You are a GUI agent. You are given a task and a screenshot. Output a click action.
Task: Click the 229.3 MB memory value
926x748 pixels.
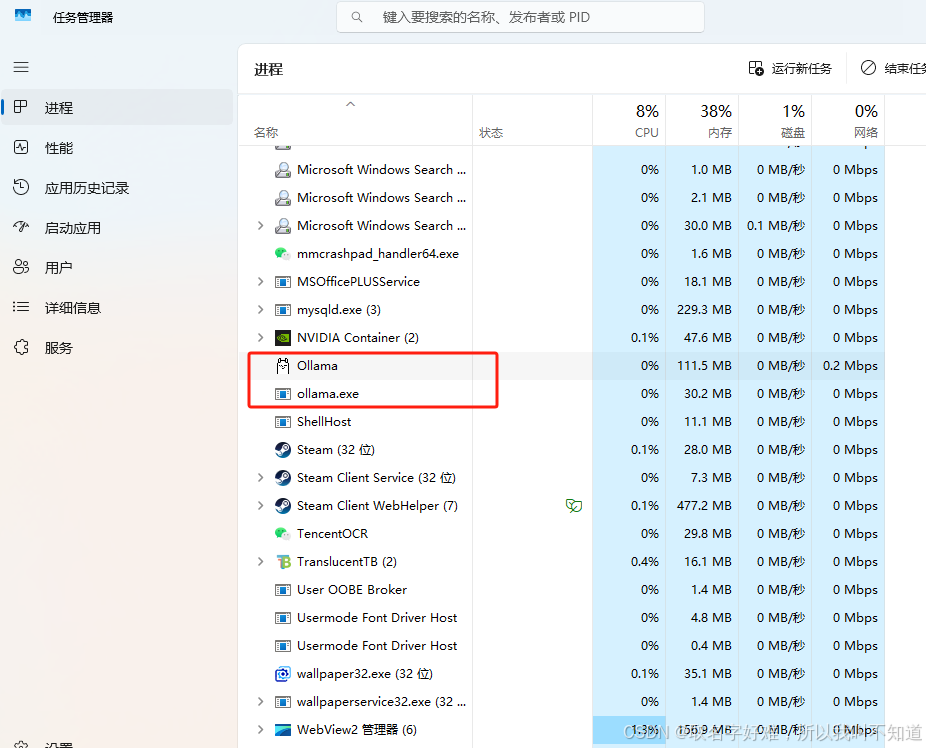point(704,310)
